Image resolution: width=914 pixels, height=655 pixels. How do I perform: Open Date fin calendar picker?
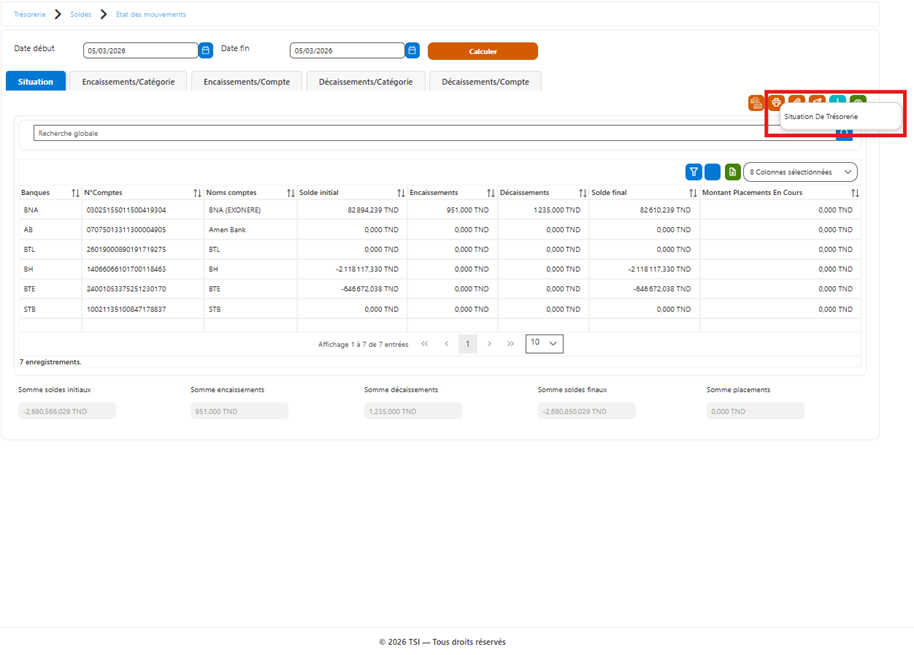[413, 51]
